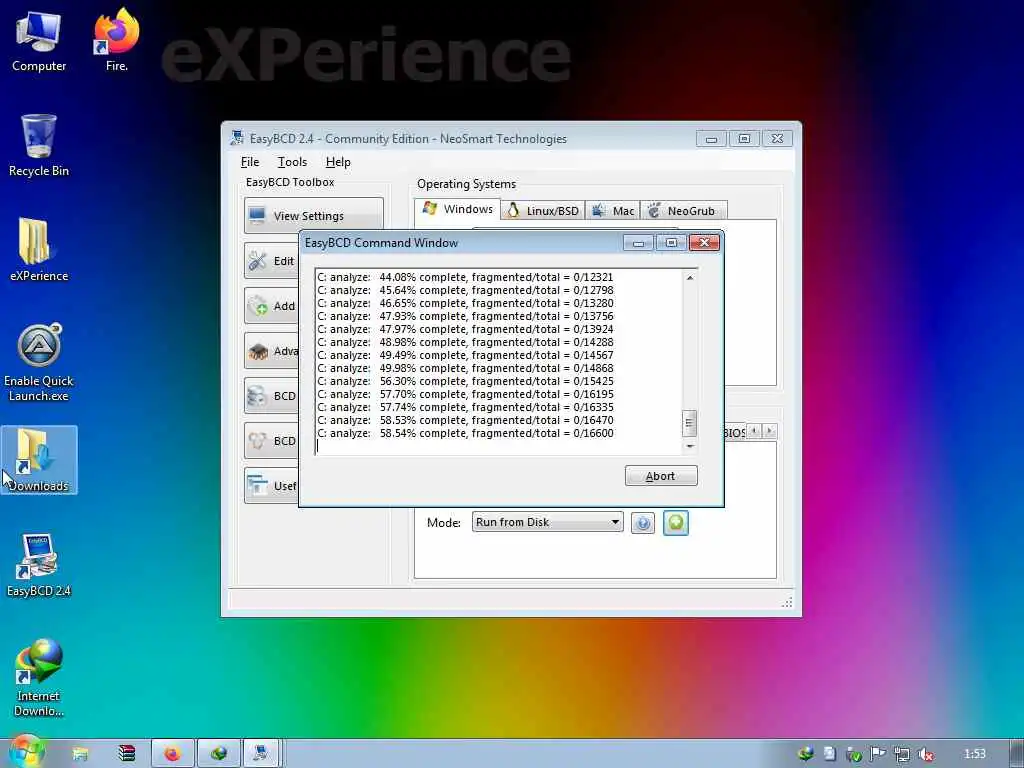The image size is (1024, 768).
Task: Switch to Firefox taskbar button
Action: [x=172, y=754]
